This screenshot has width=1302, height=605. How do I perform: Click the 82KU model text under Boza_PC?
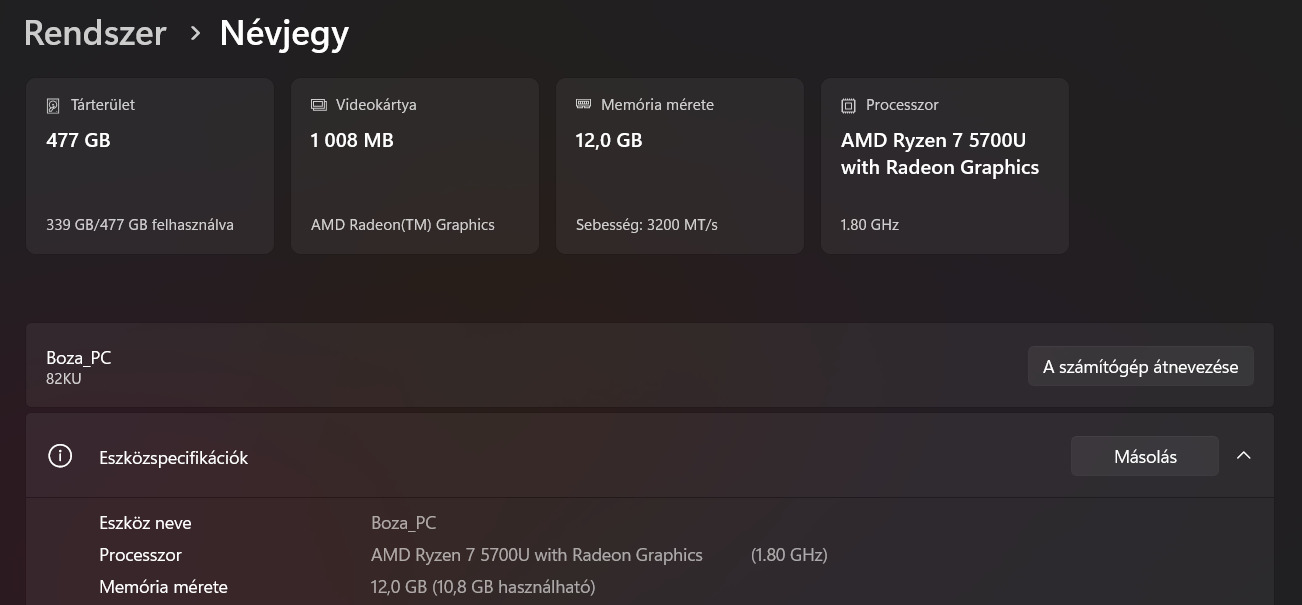pyautogui.click(x=64, y=379)
